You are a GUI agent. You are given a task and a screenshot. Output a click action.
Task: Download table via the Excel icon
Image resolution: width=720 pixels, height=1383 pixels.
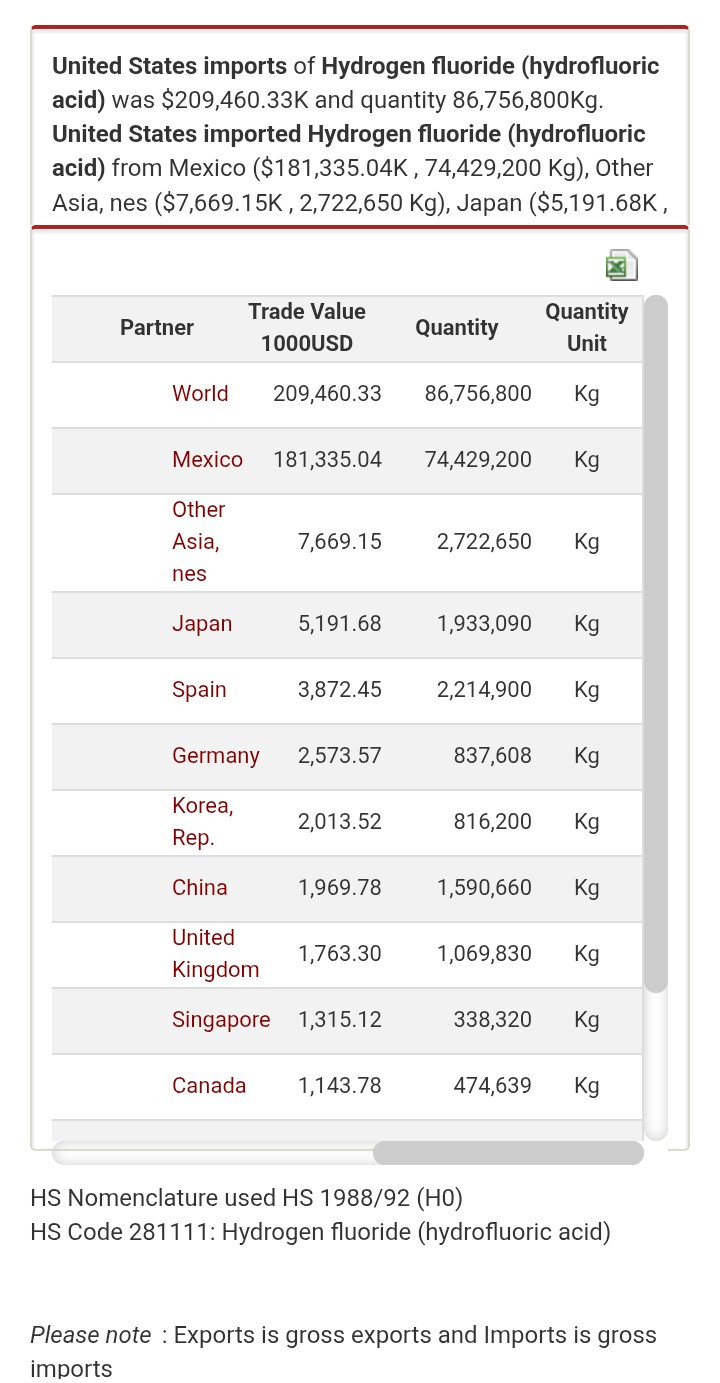pos(621,265)
